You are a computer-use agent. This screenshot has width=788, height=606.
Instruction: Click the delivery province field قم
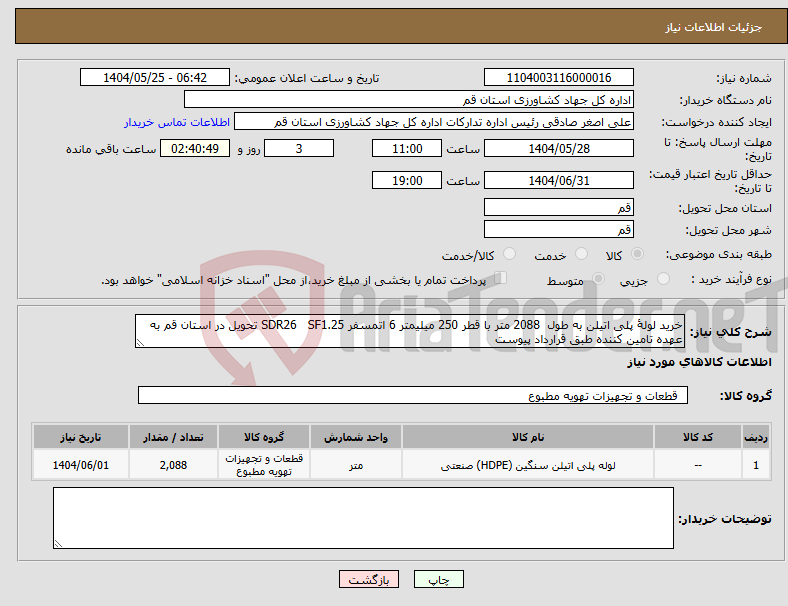pos(558,207)
